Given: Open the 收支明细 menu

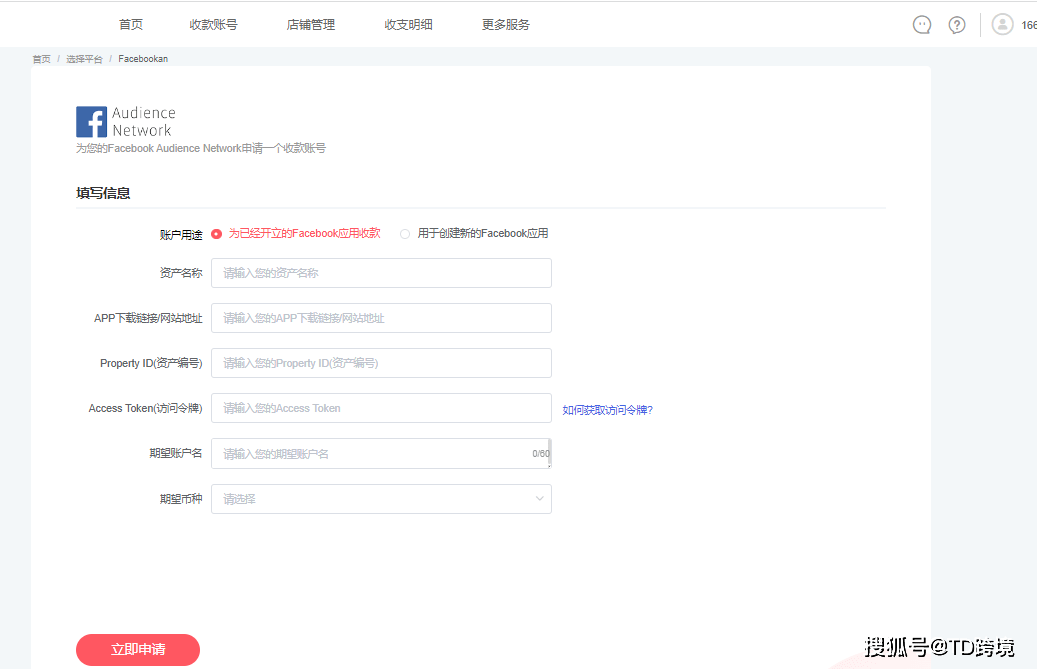Looking at the screenshot, I should 408,24.
